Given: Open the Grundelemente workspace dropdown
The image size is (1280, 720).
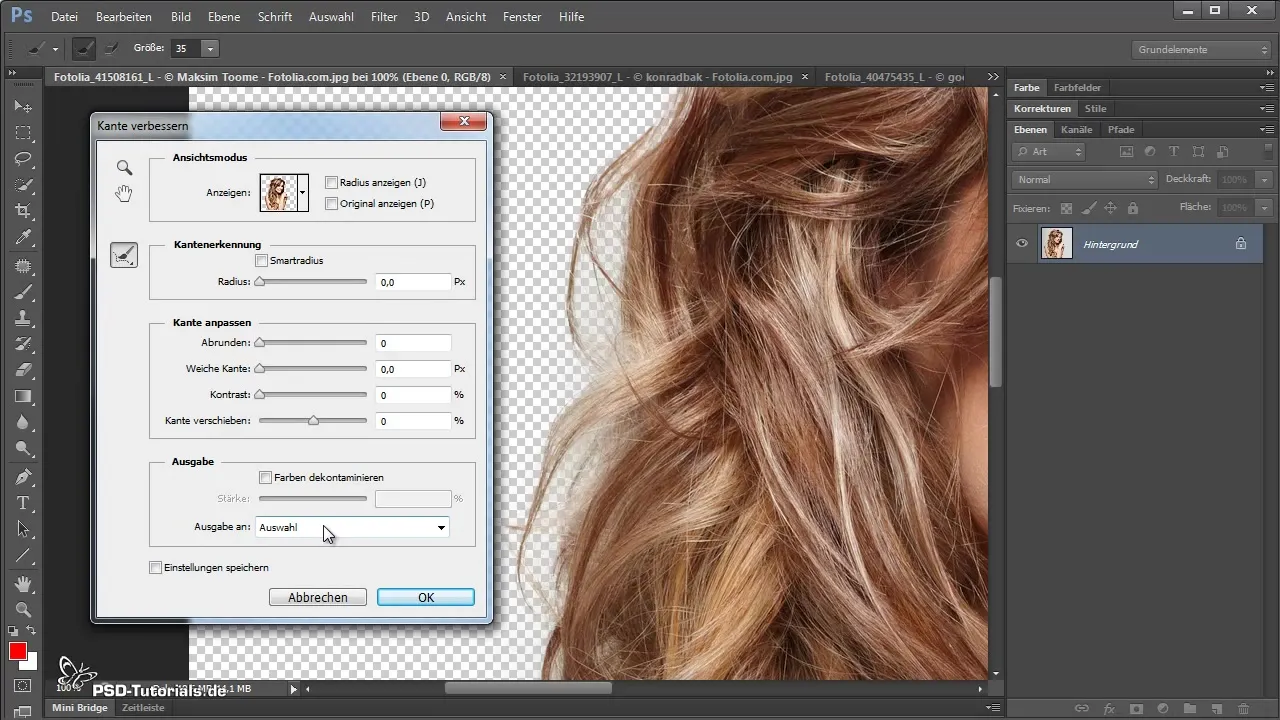Looking at the screenshot, I should point(1202,49).
